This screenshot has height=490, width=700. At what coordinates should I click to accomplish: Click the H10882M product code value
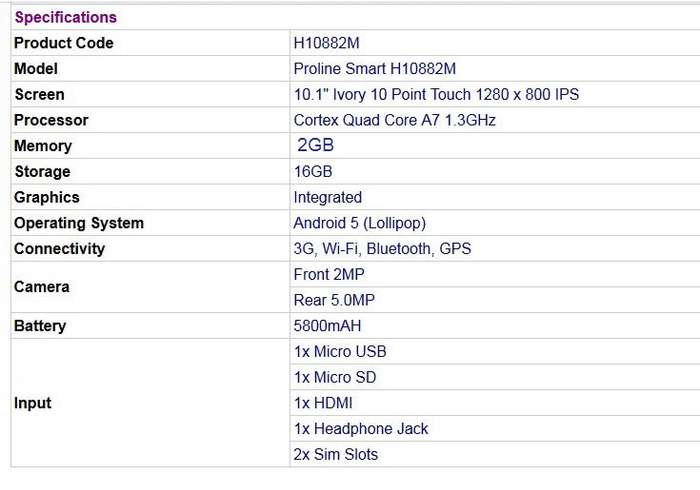(x=326, y=43)
